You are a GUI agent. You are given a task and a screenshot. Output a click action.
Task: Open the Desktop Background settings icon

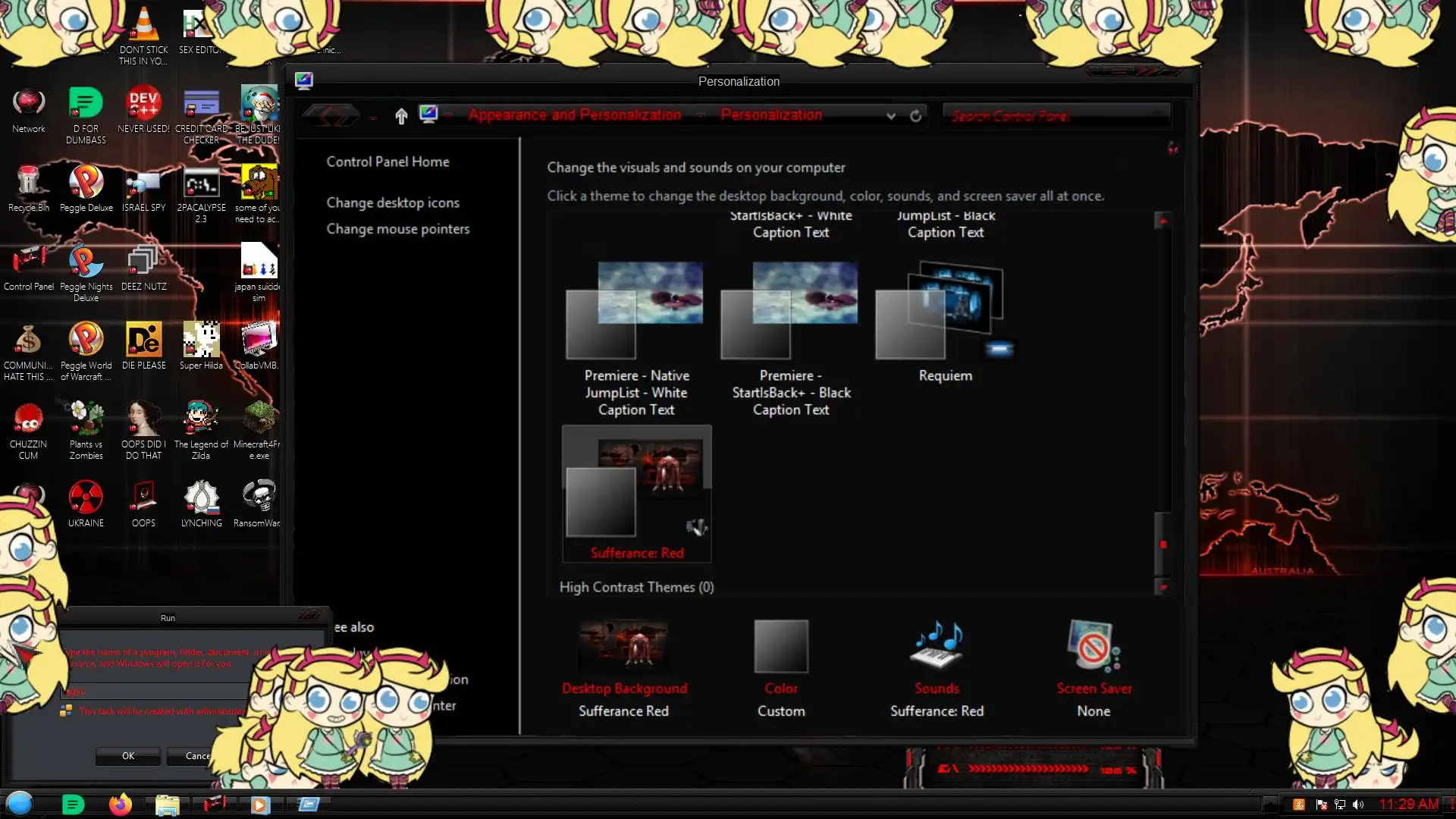click(623, 647)
